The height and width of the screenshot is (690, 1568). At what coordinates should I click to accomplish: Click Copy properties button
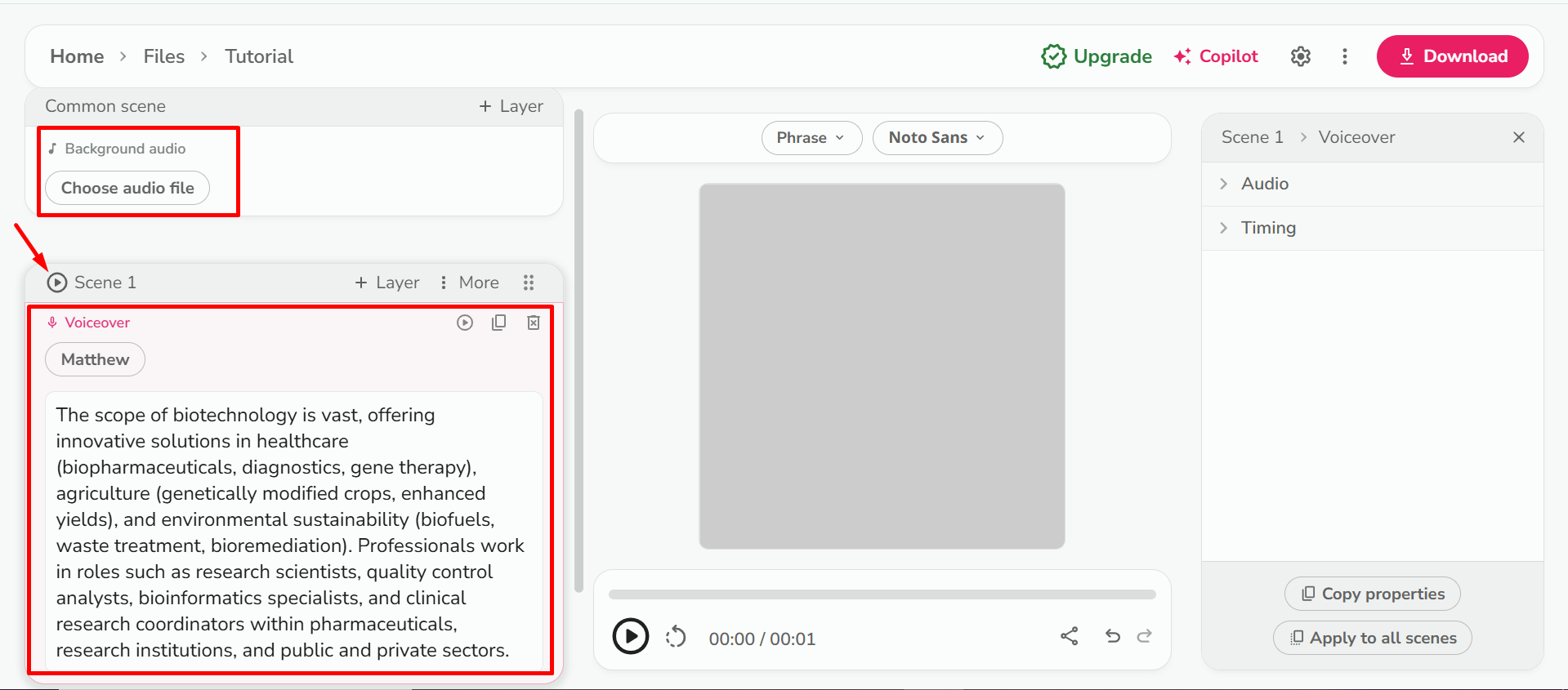[1373, 594]
